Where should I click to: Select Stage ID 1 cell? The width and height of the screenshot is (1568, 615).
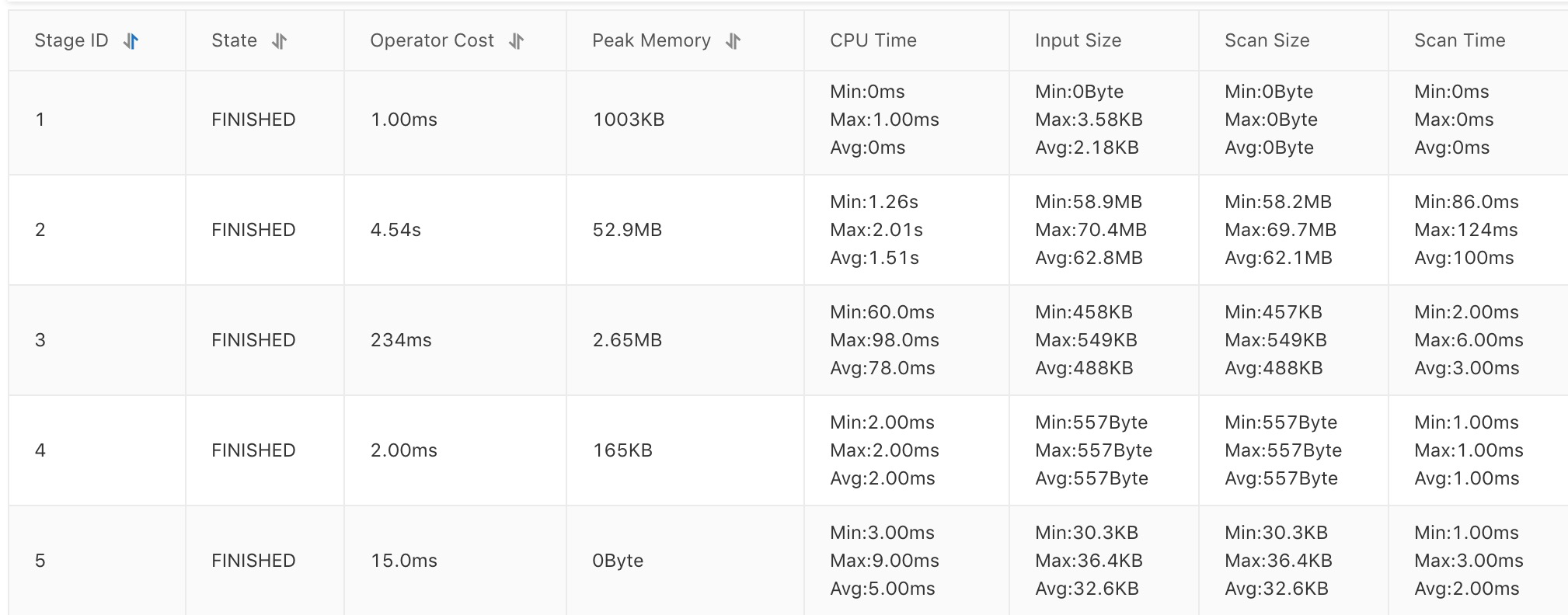[x=97, y=120]
